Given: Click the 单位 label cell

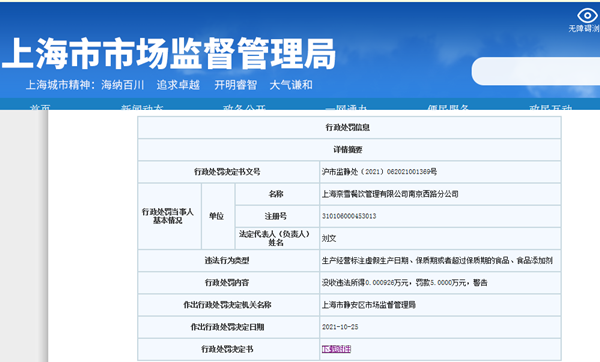Looking at the screenshot, I should click(x=218, y=216).
